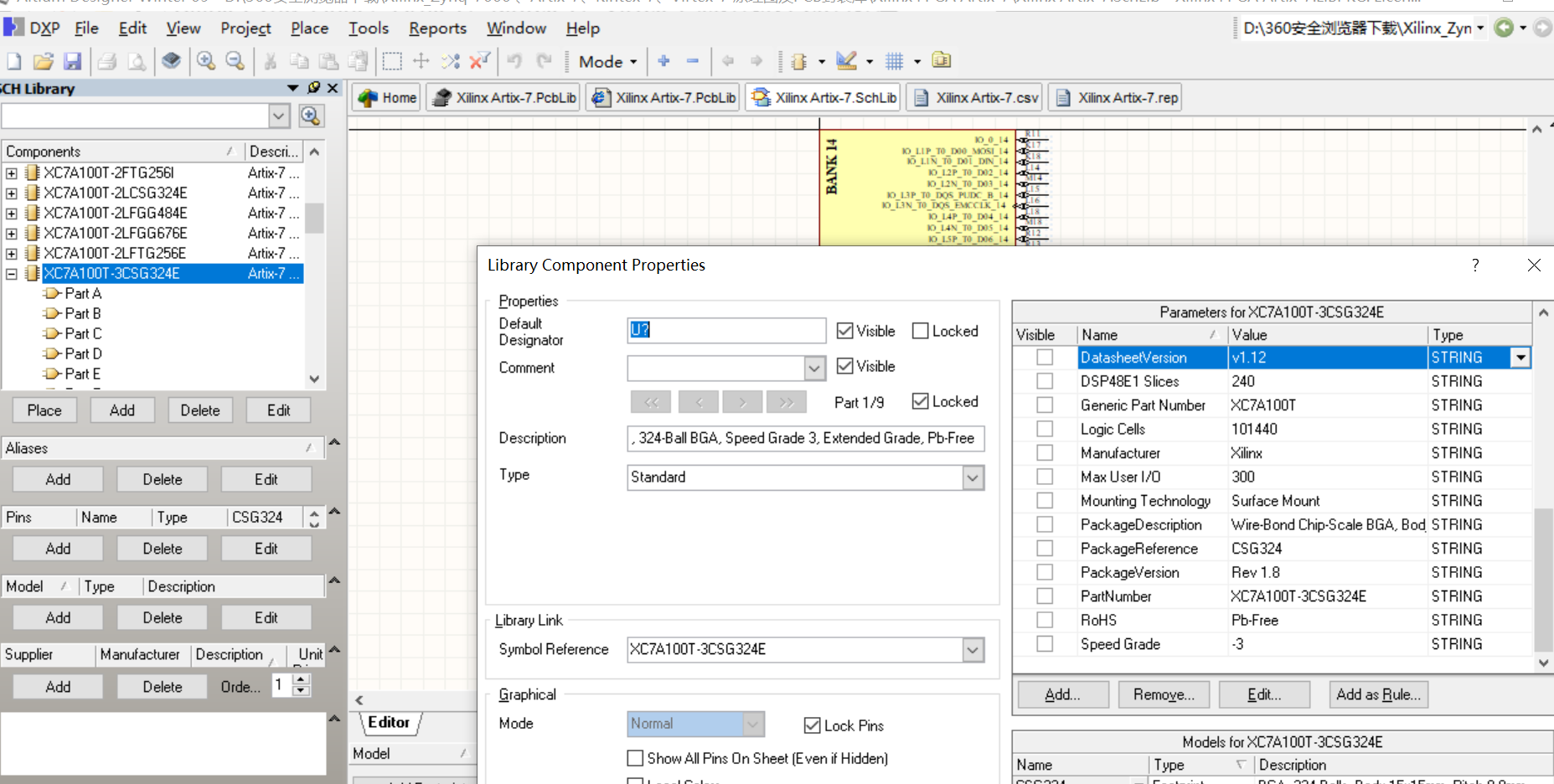Click the Place button under Components
The height and width of the screenshot is (784, 1554).
pyautogui.click(x=44, y=410)
